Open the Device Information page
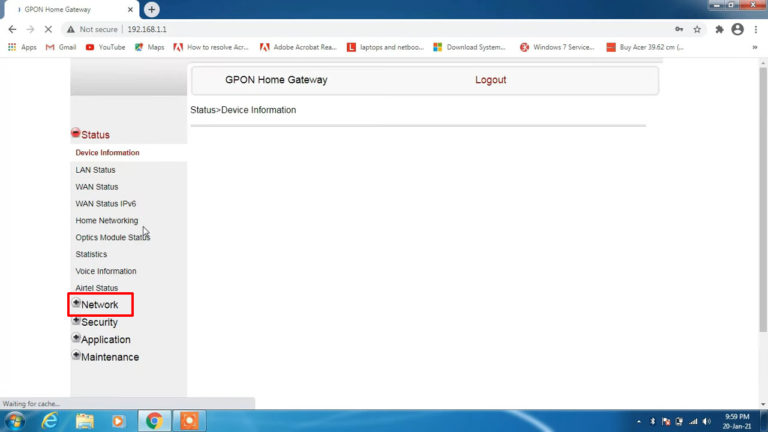 pos(107,153)
